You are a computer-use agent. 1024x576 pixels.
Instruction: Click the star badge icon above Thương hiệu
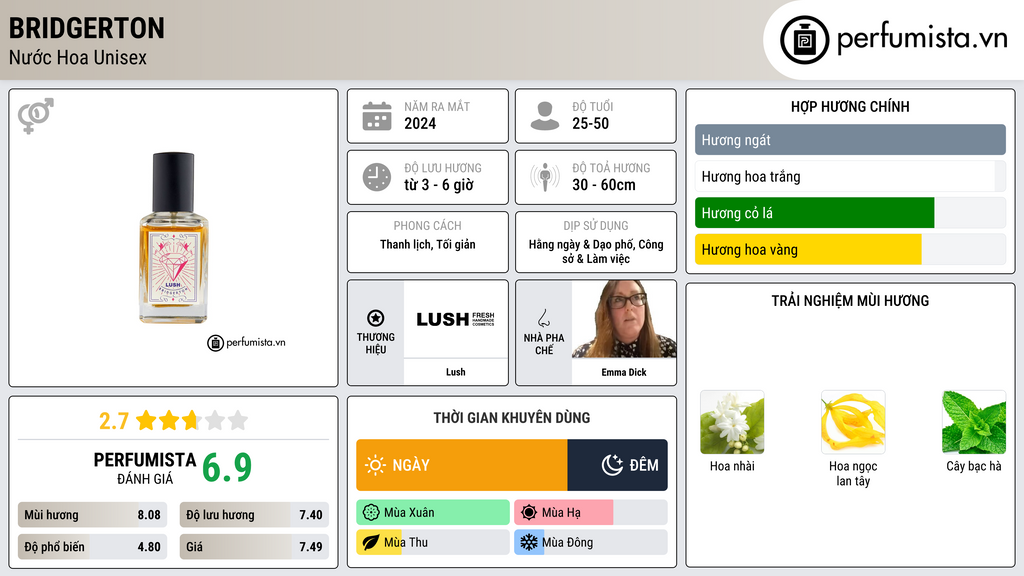[x=376, y=318]
